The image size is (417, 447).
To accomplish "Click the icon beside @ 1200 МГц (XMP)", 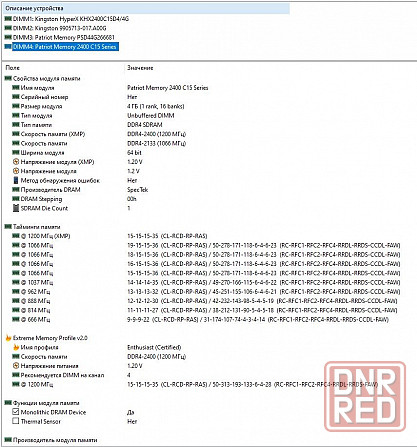I will [x=16, y=236].
